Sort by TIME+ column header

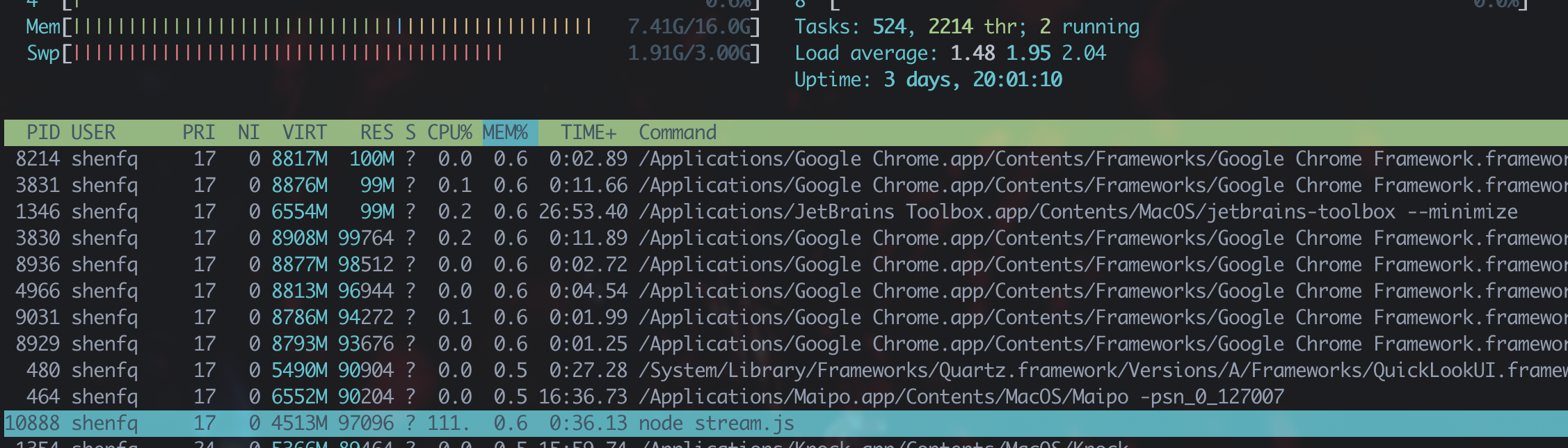(589, 132)
